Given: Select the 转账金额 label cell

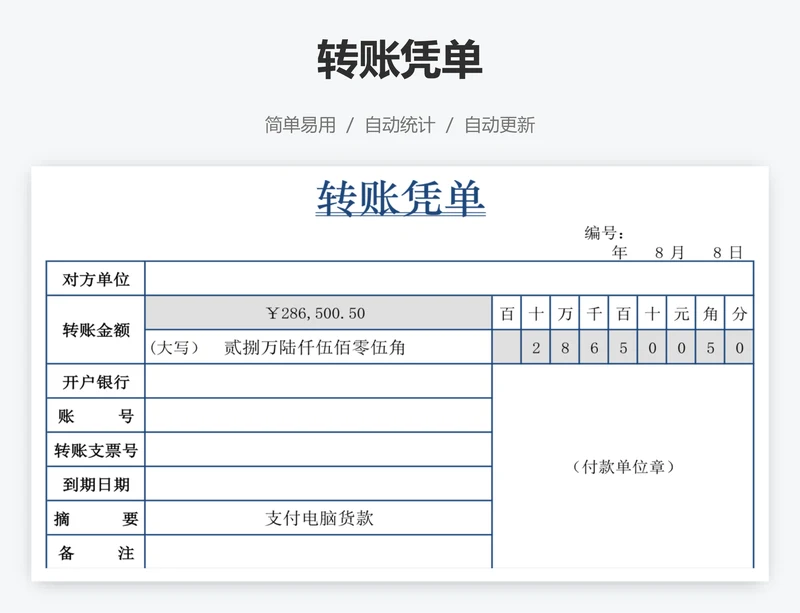Looking at the screenshot, I should pyautogui.click(x=96, y=330).
